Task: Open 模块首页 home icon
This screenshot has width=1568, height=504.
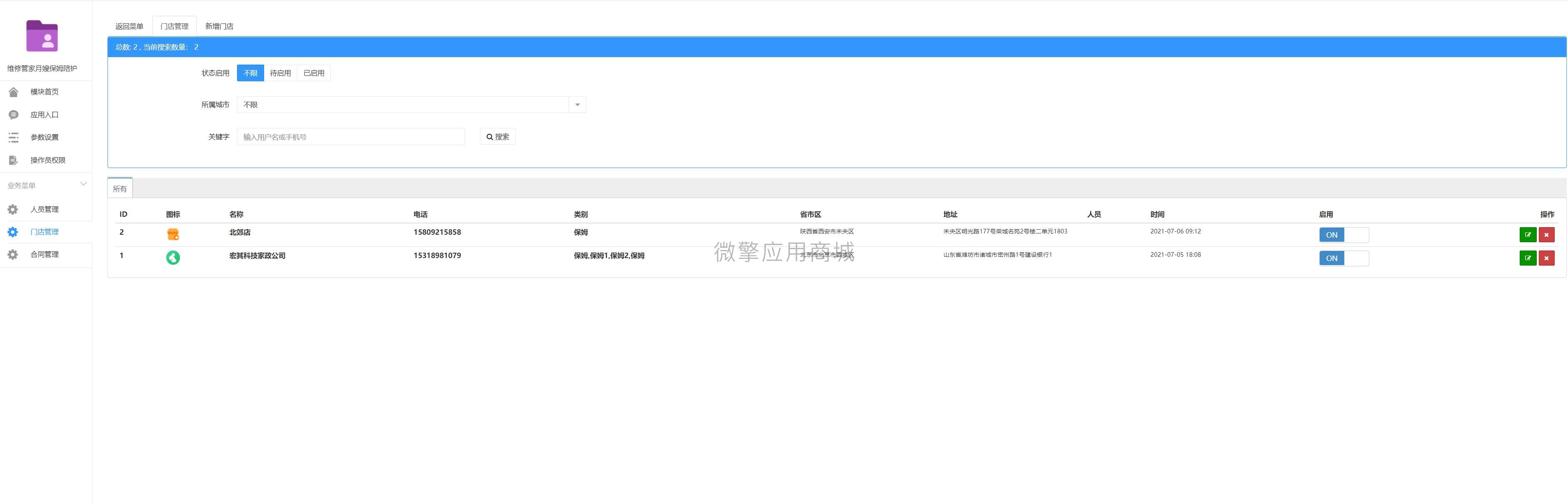Action: [13, 92]
